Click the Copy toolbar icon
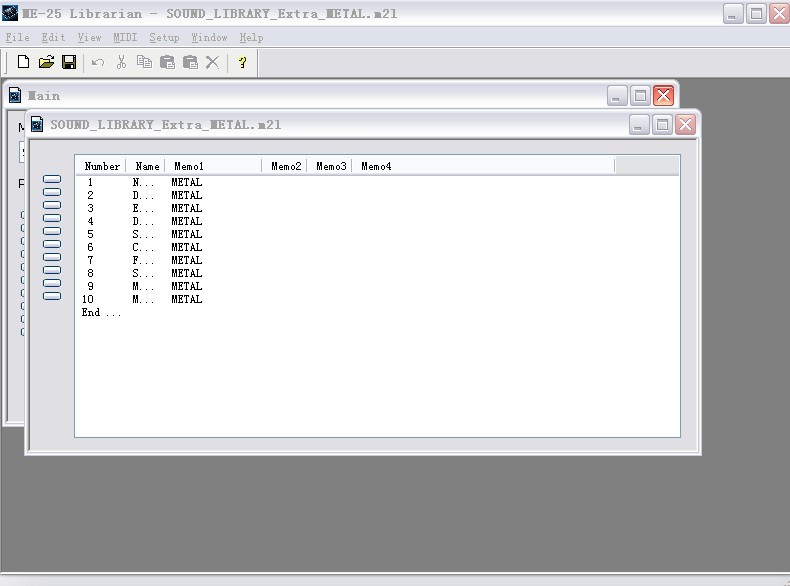Viewport: 790px width, 586px height. (x=144, y=62)
